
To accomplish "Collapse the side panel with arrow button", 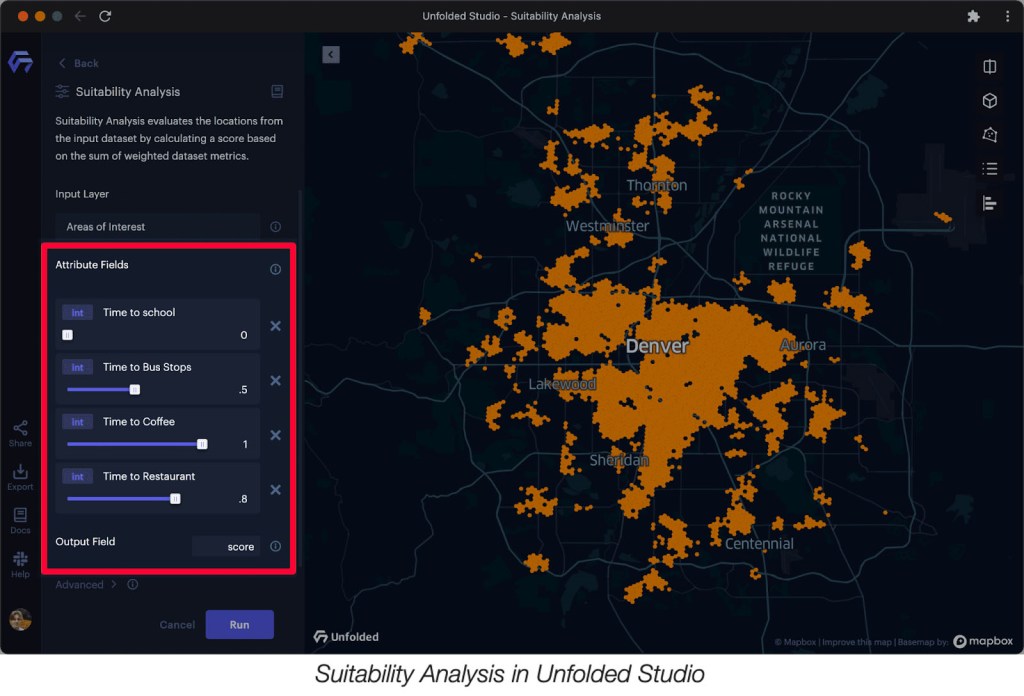I will (x=331, y=54).
